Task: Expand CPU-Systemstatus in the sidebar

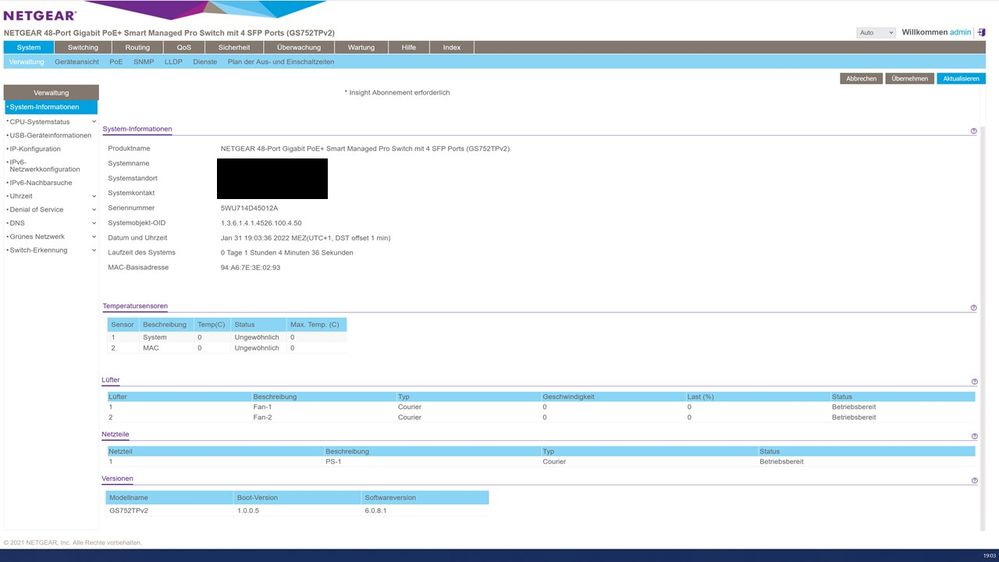Action: click(94, 122)
